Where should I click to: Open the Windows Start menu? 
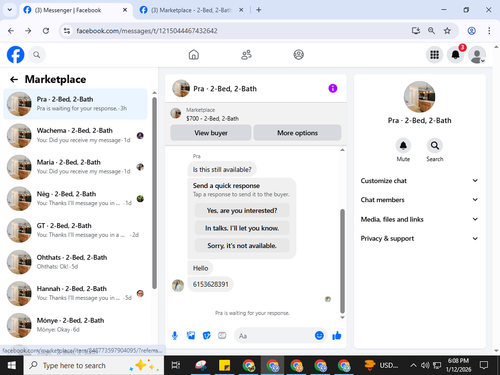pyautogui.click(x=12, y=366)
